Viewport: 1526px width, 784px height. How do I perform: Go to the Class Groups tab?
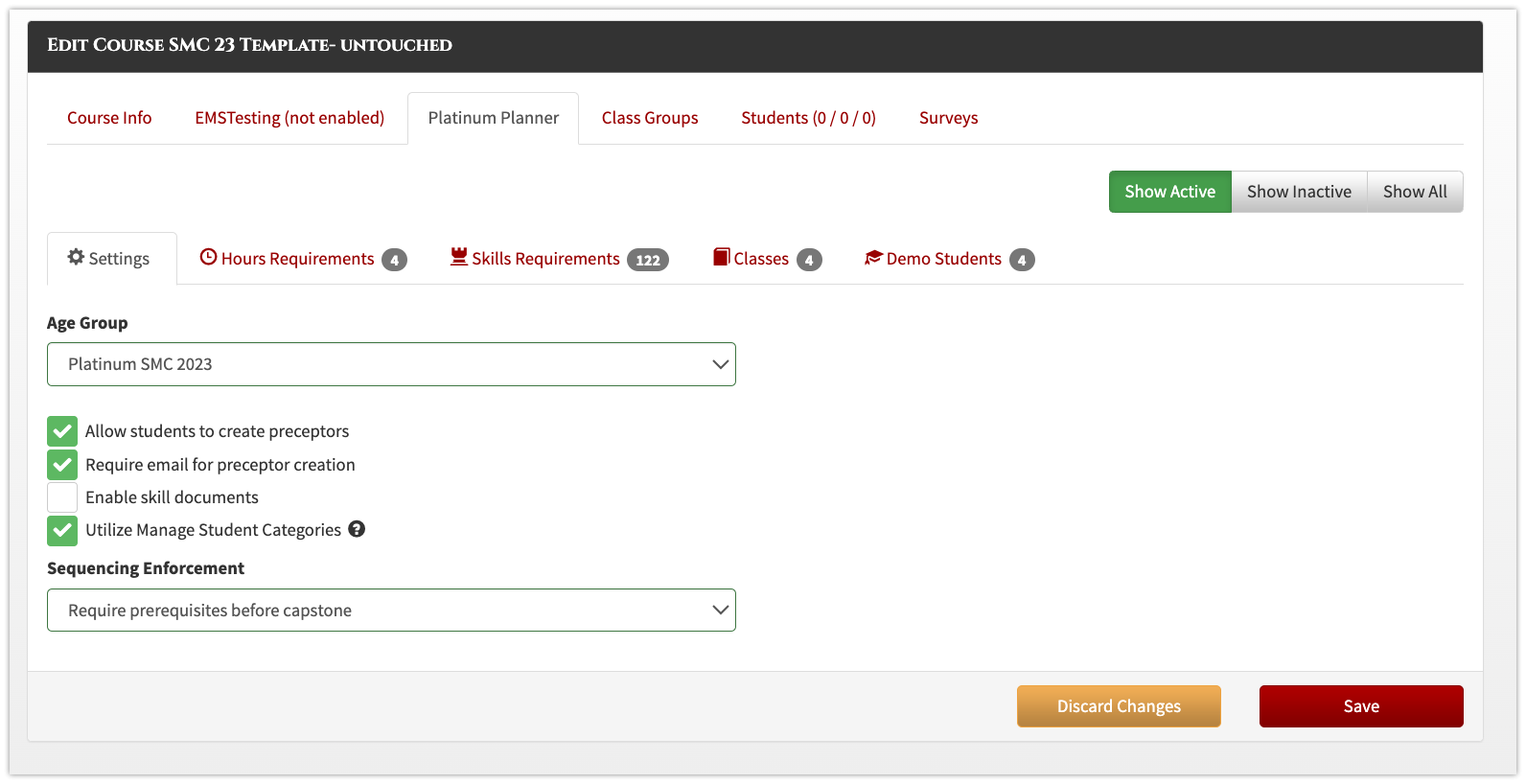(x=650, y=118)
